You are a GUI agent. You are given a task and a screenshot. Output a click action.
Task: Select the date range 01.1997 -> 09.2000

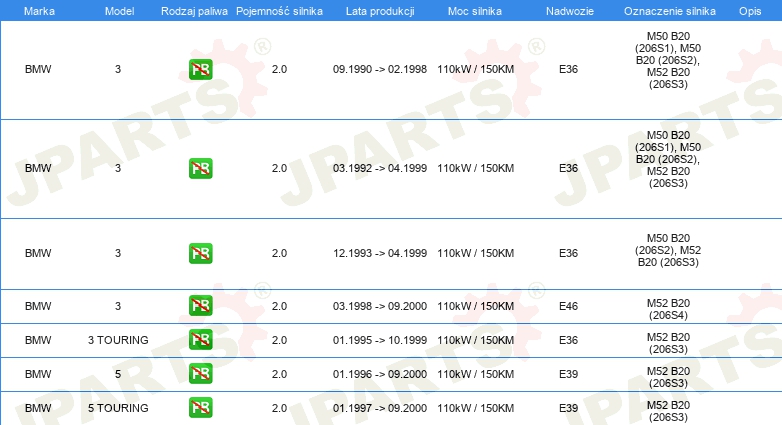380,408
